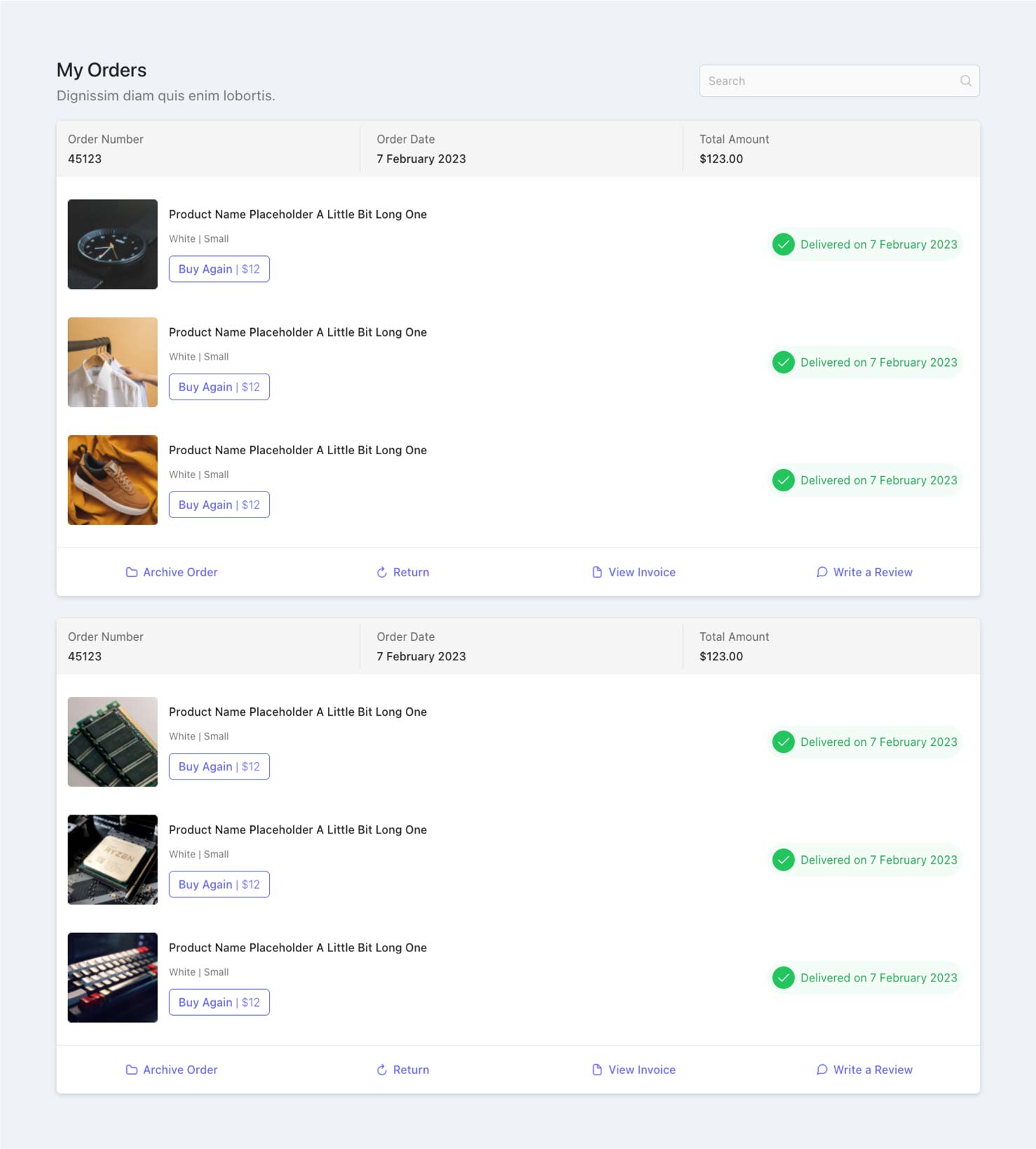Click the speech bubble review icon under the sneaker order
The height and width of the screenshot is (1149, 1036).
pos(822,572)
